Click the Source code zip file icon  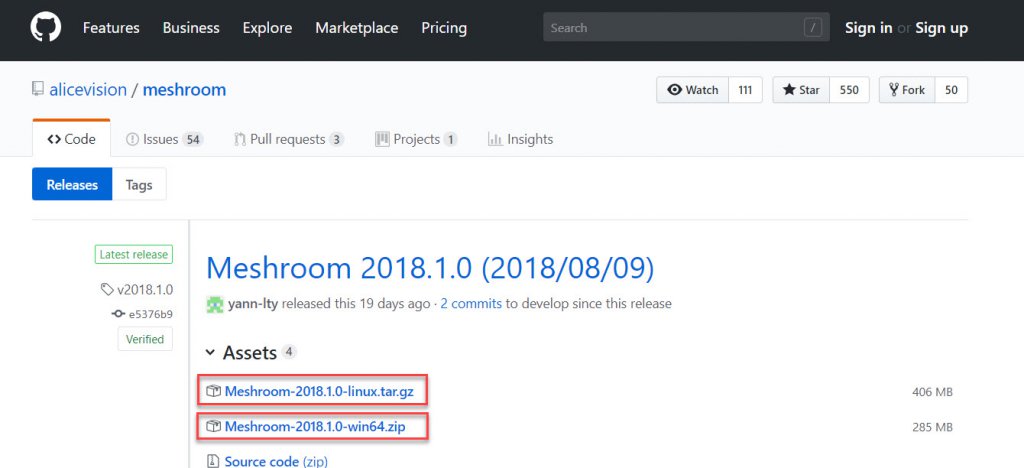coord(213,461)
